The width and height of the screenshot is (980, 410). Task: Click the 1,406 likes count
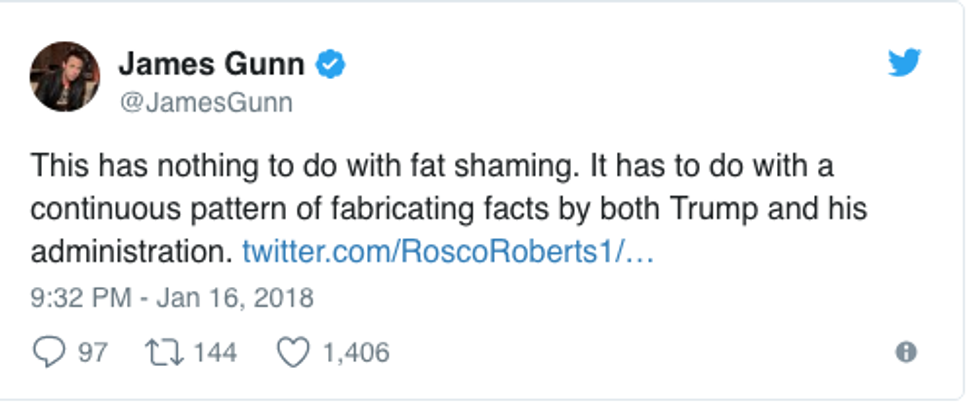(355, 352)
